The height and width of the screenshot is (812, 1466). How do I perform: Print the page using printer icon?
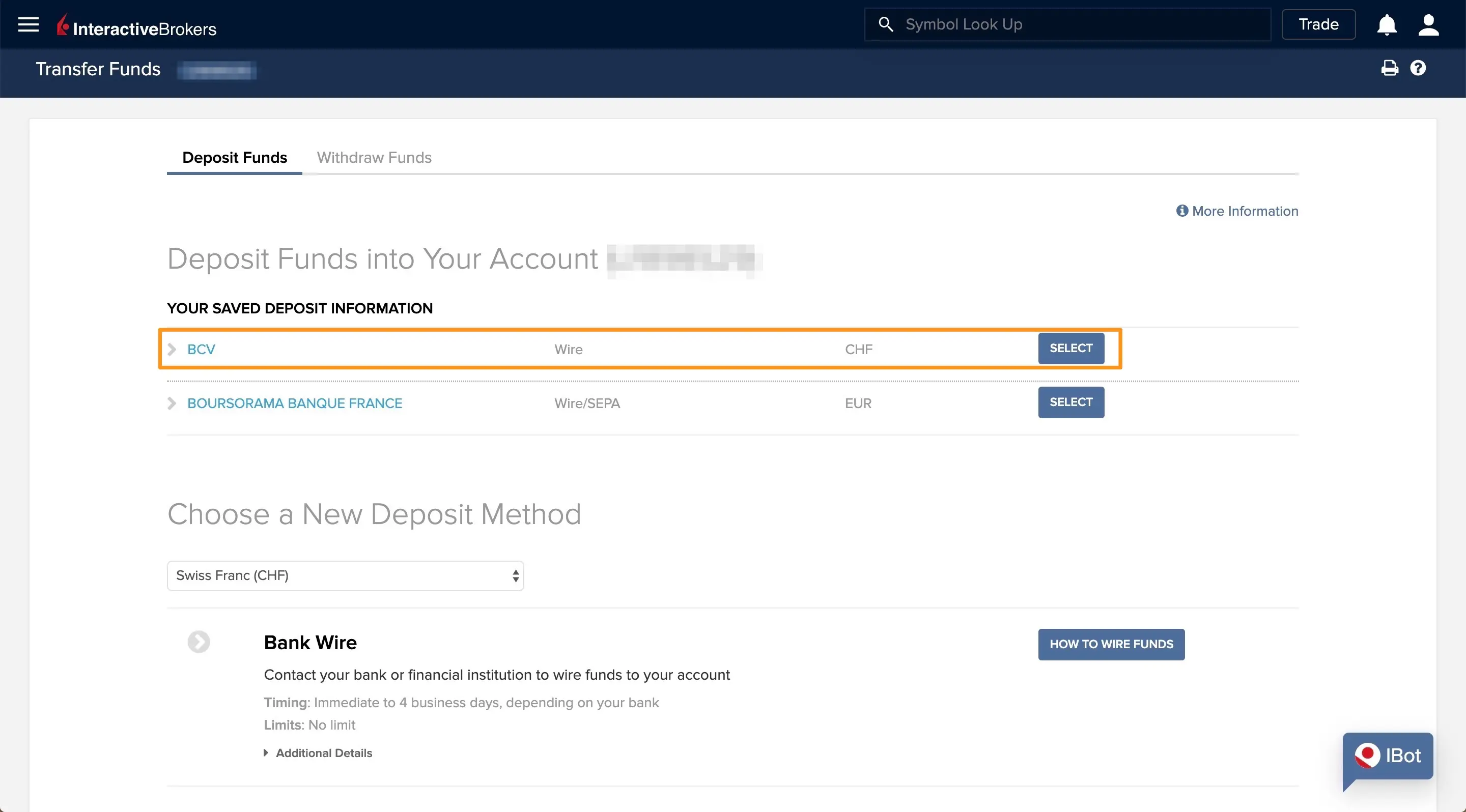click(1389, 68)
